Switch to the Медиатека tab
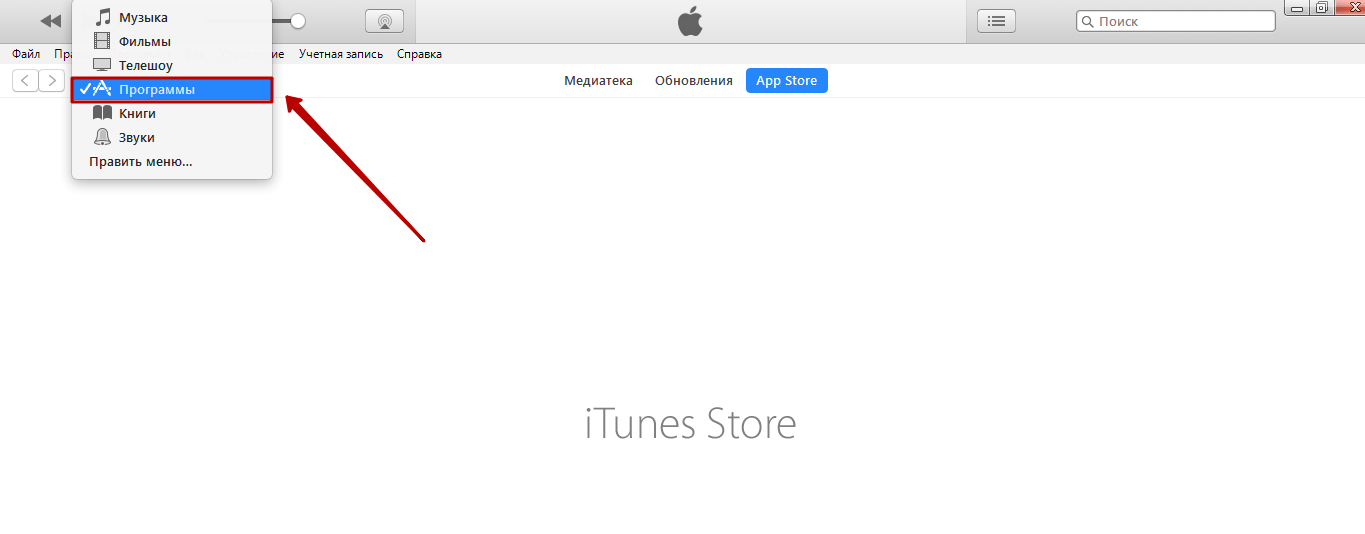1365x534 pixels. pos(598,81)
